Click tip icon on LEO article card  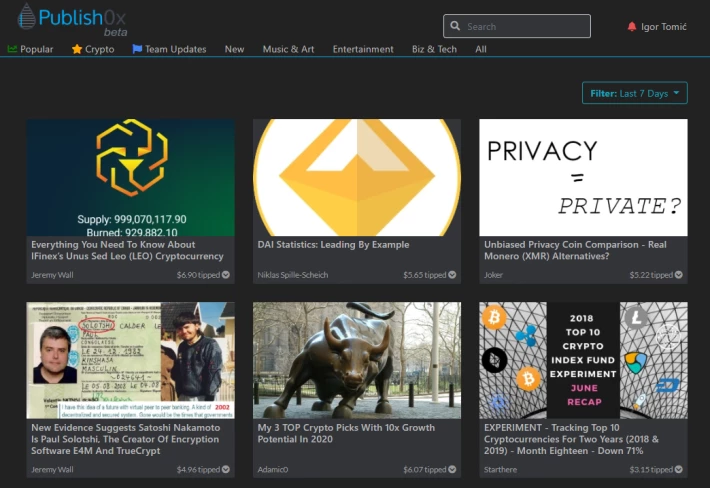tap(225, 275)
